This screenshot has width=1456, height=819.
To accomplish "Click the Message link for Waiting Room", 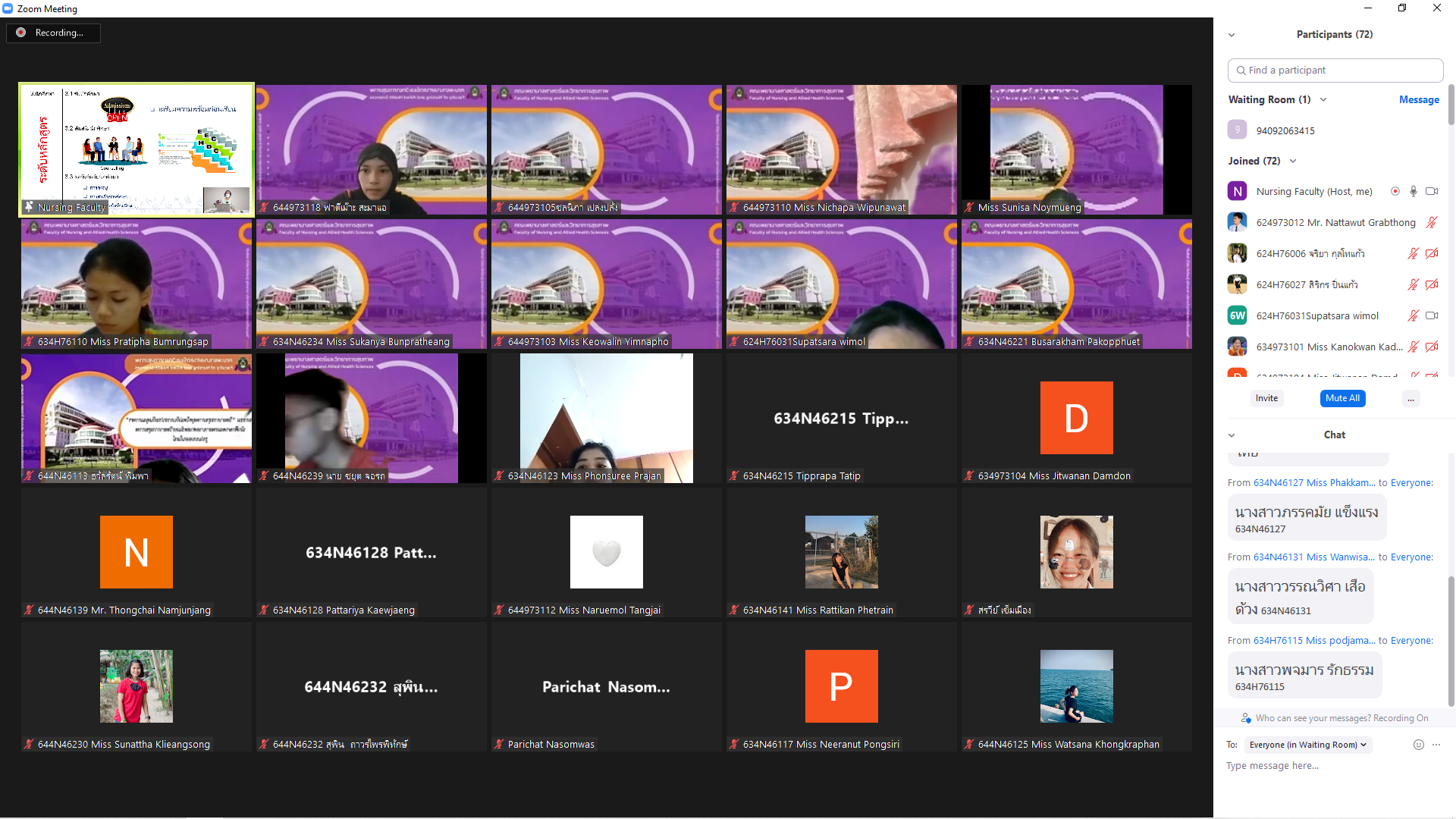I will [x=1419, y=100].
